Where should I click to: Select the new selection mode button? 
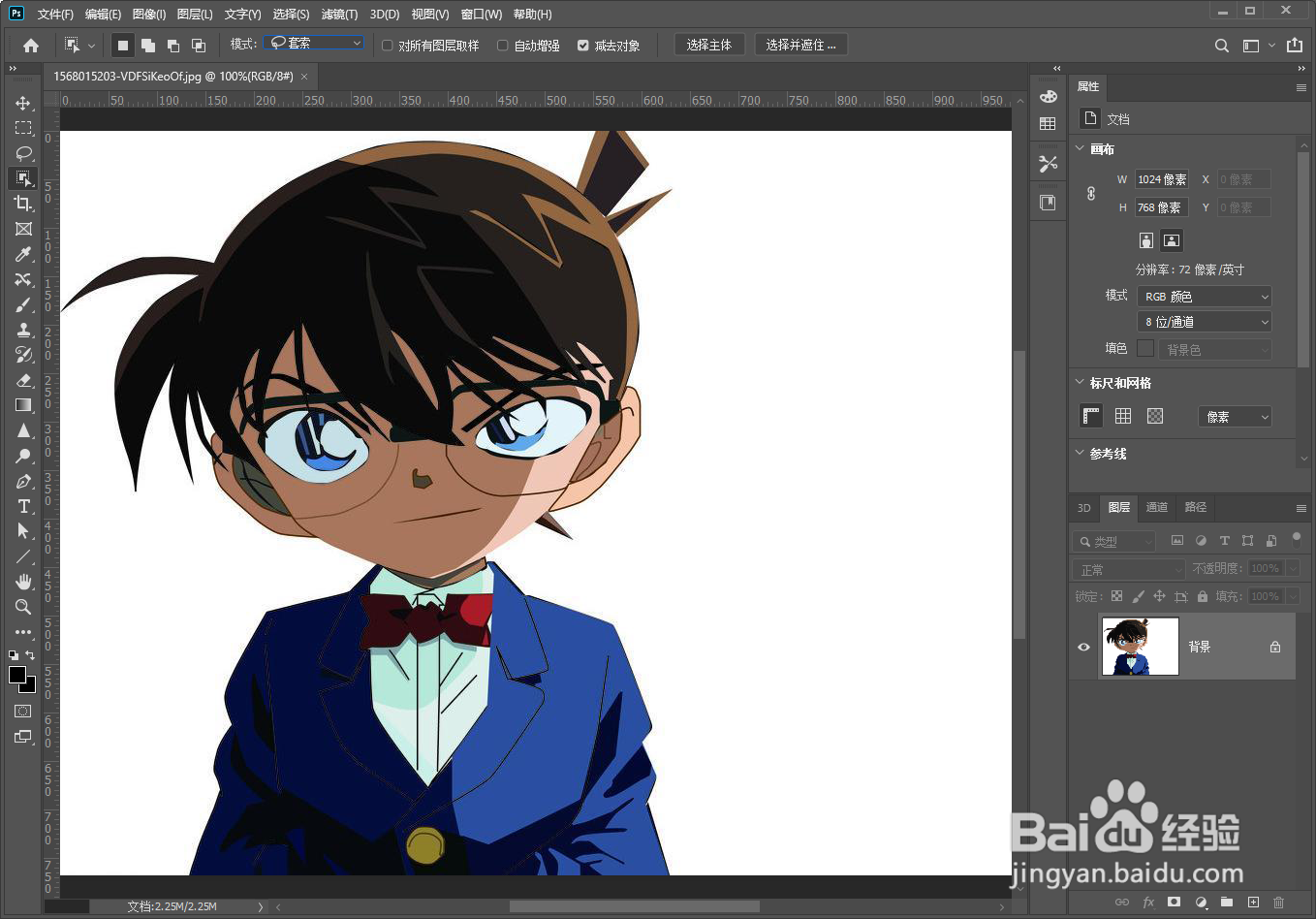coord(123,45)
